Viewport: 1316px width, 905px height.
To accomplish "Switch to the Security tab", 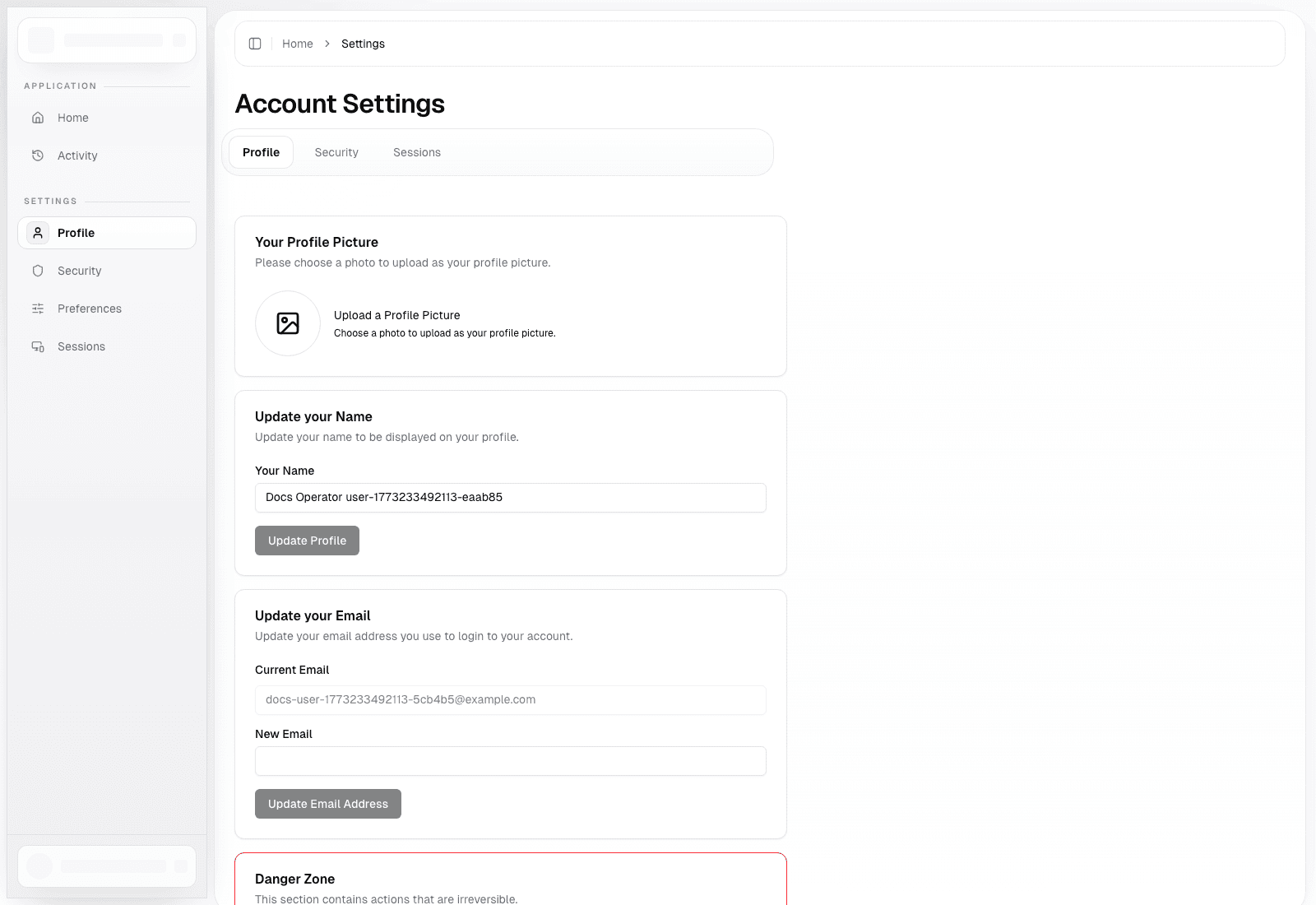I will tap(336, 152).
